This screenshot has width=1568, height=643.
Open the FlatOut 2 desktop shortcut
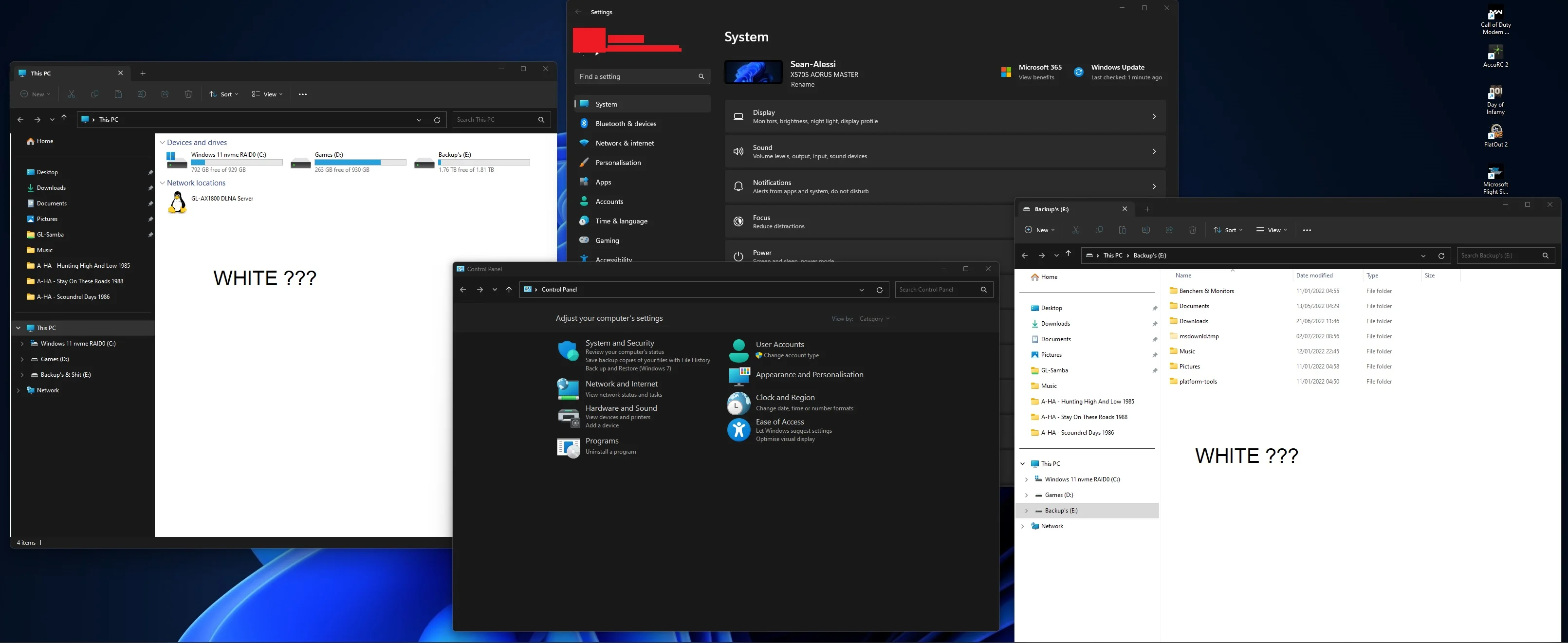(1495, 136)
